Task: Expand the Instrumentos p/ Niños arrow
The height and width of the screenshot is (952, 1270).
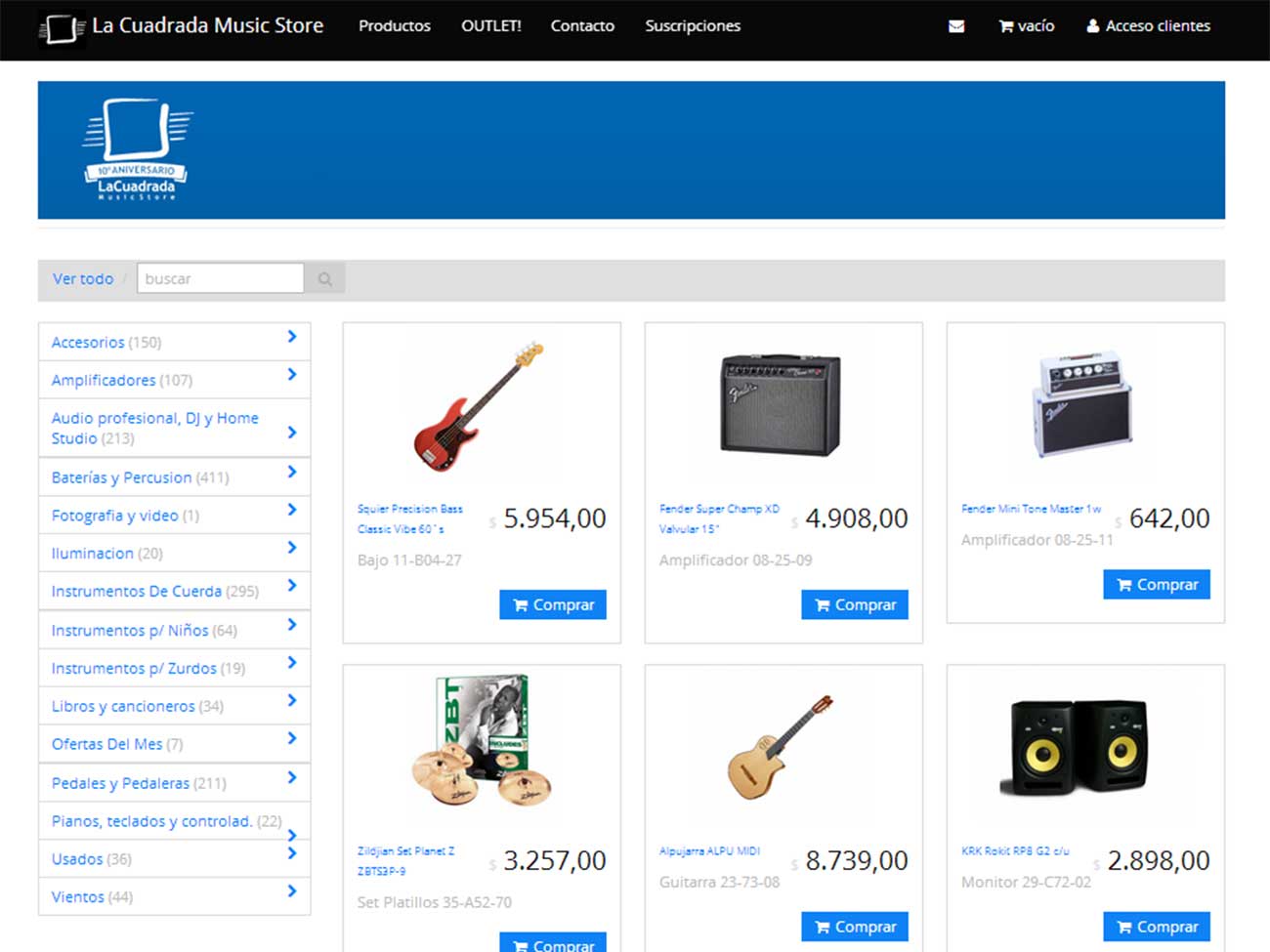Action: pyautogui.click(x=291, y=626)
